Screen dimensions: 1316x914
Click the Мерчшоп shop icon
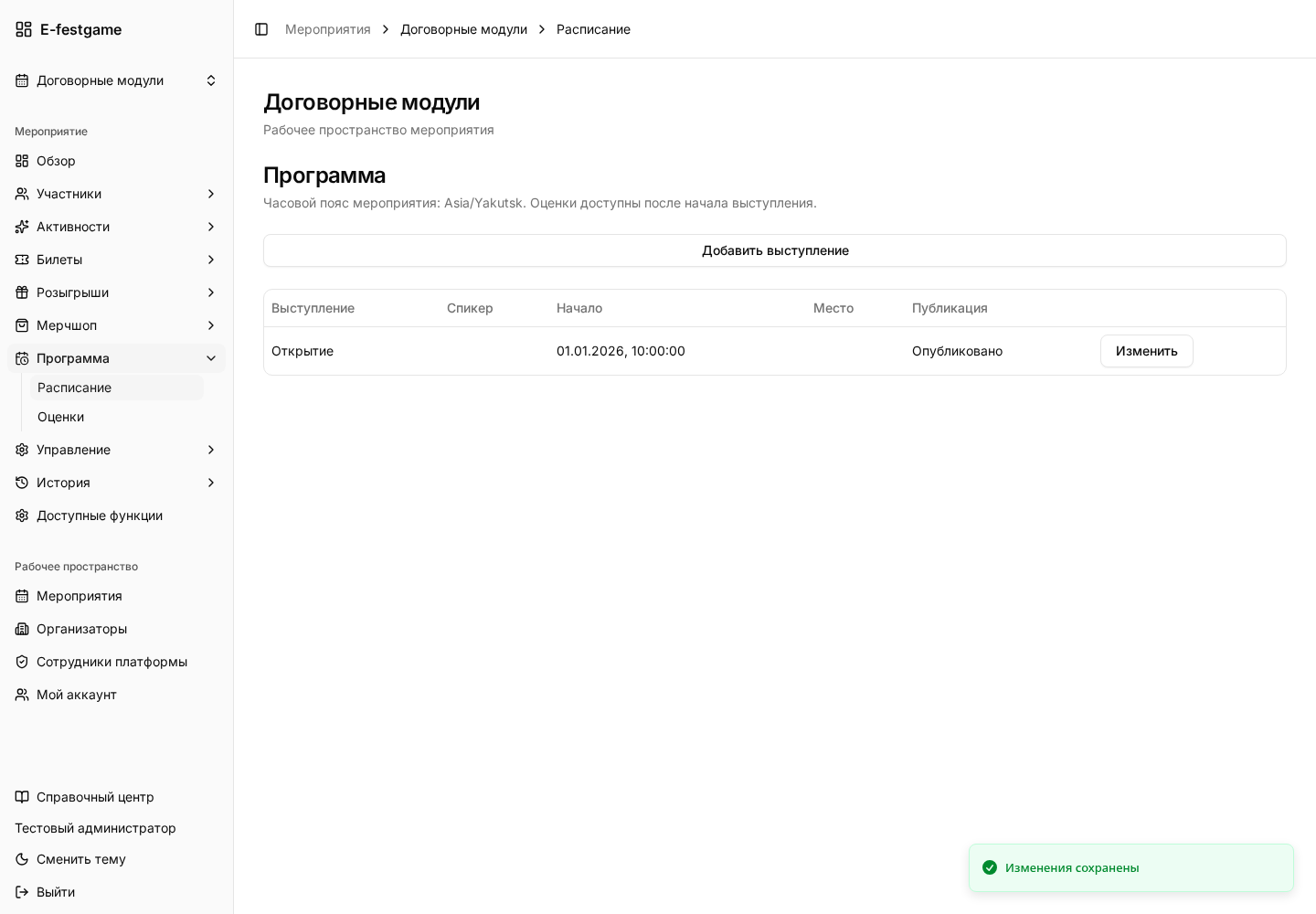[x=22, y=325]
